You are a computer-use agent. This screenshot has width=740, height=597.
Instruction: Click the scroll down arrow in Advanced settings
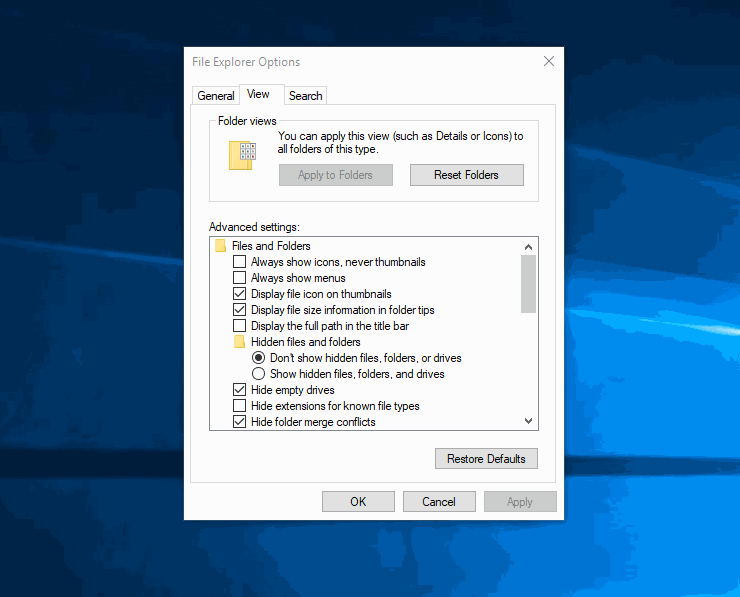point(529,420)
